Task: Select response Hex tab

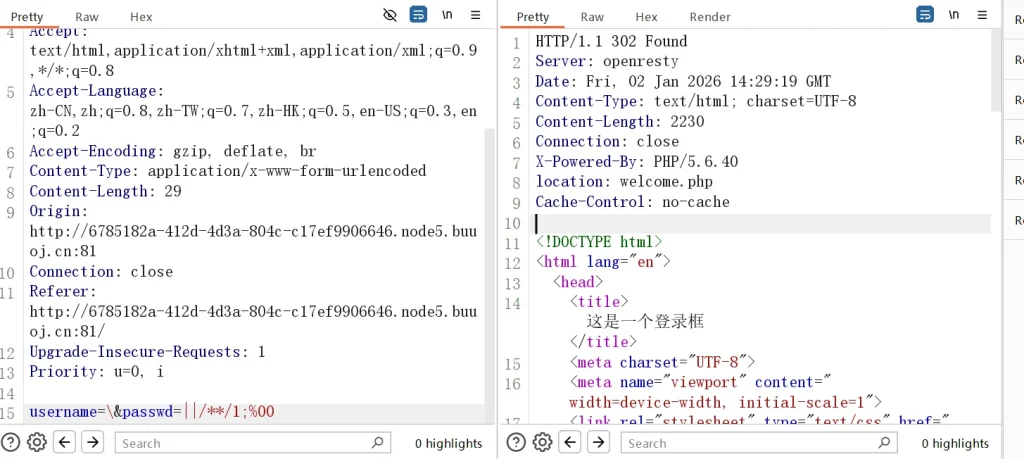Action: tap(647, 17)
